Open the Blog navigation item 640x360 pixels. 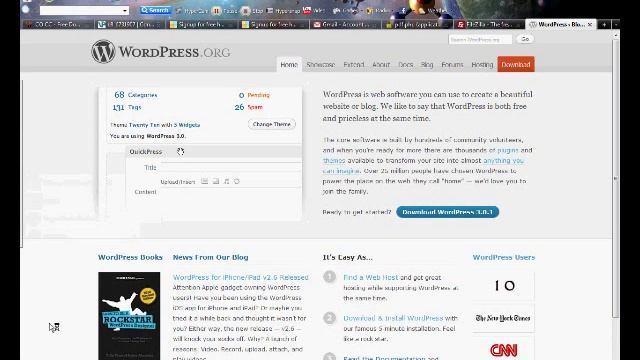[x=427, y=64]
